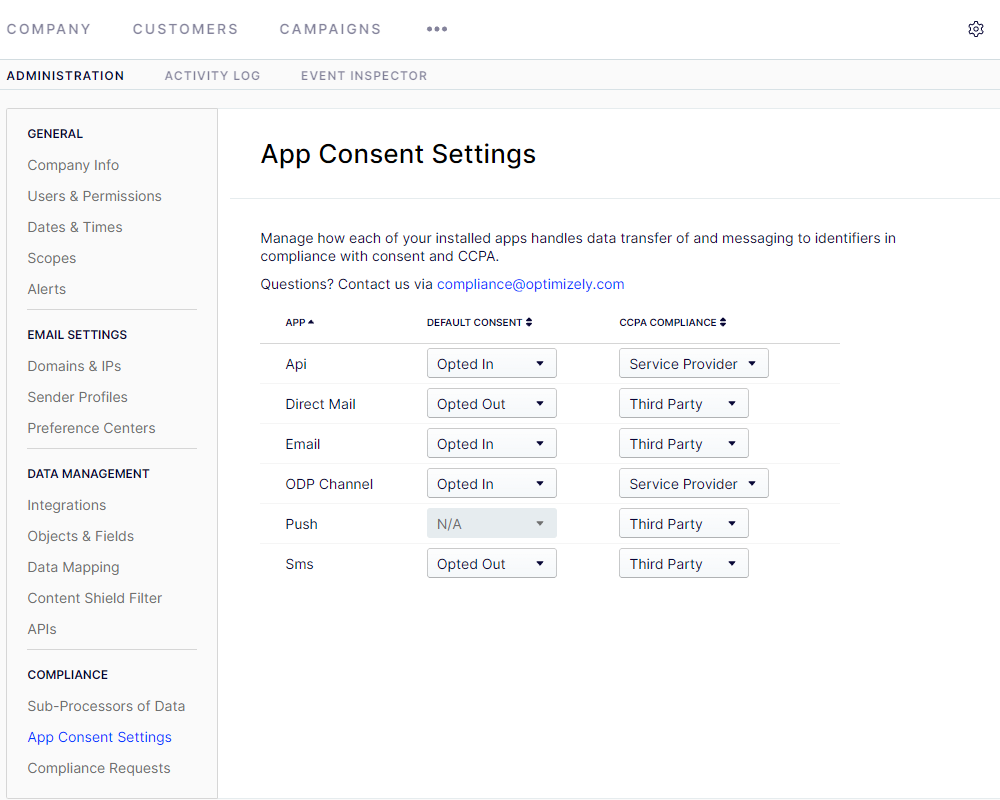Image resolution: width=1000 pixels, height=800 pixels.
Task: Click the Data Management section heading
Action: tap(89, 474)
